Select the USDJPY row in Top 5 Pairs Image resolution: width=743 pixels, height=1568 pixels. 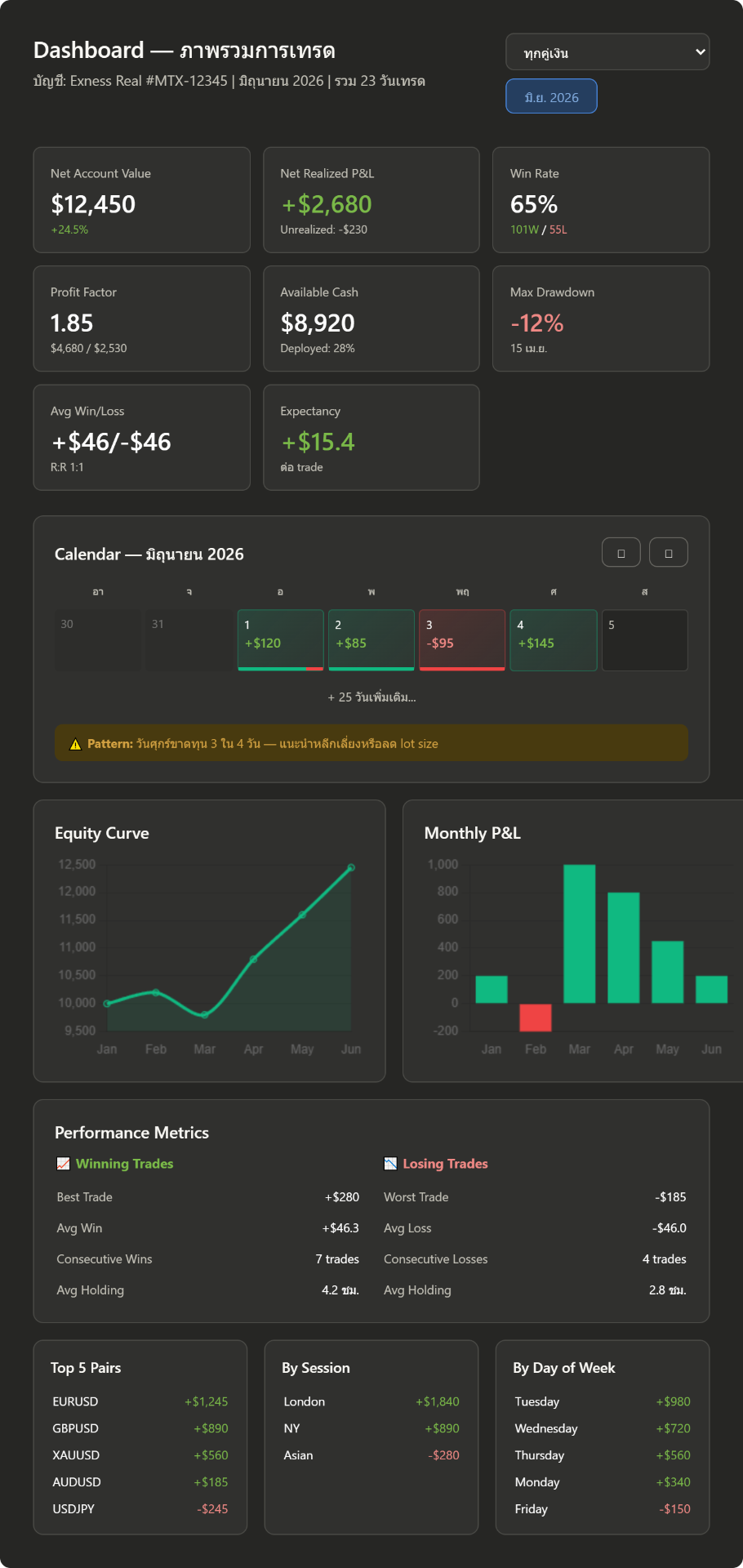(140, 1509)
